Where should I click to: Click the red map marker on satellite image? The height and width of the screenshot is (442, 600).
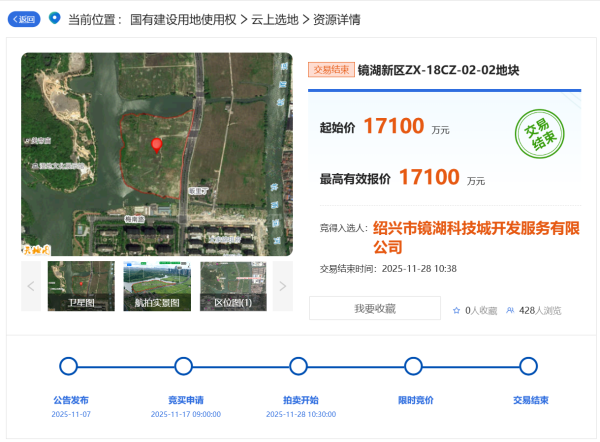(156, 145)
